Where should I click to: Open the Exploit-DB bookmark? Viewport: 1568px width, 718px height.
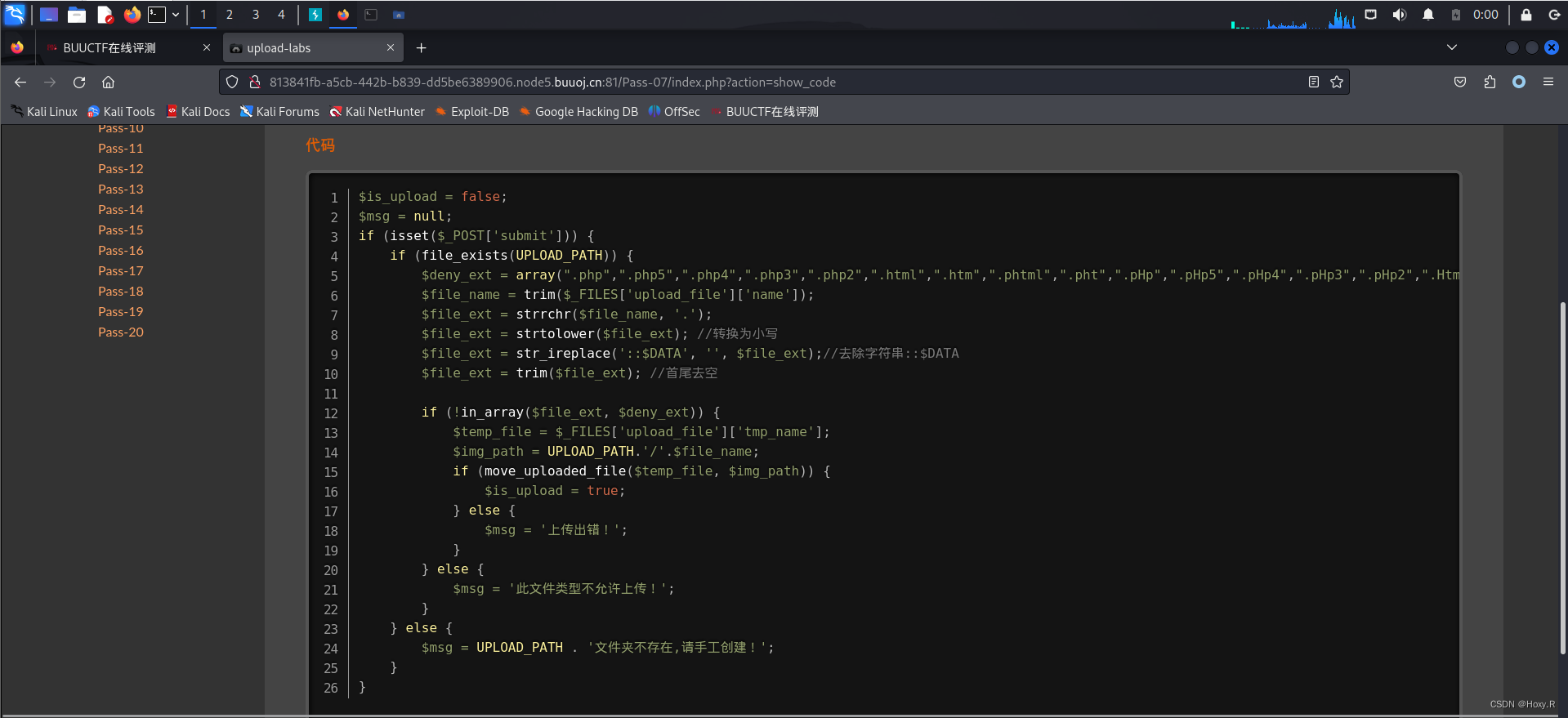click(471, 112)
